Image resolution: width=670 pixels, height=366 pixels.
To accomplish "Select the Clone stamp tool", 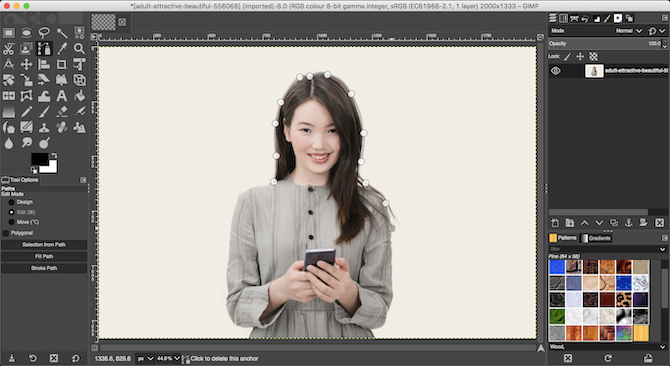I will pos(44,127).
